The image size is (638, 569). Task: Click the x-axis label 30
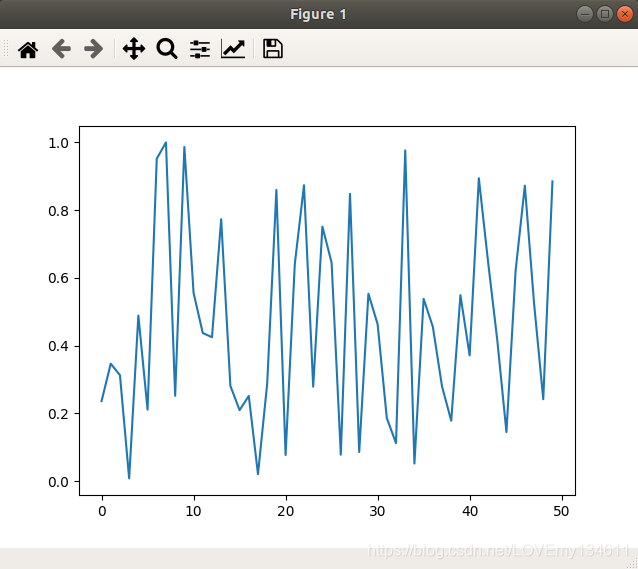point(378,511)
